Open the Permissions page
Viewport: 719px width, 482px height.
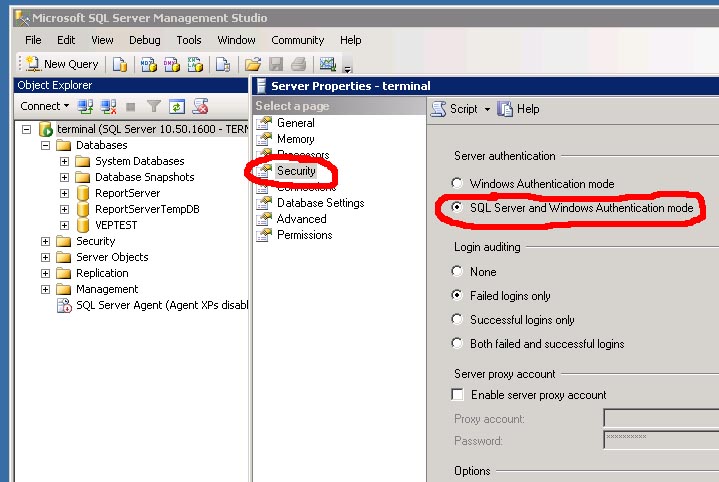[304, 235]
